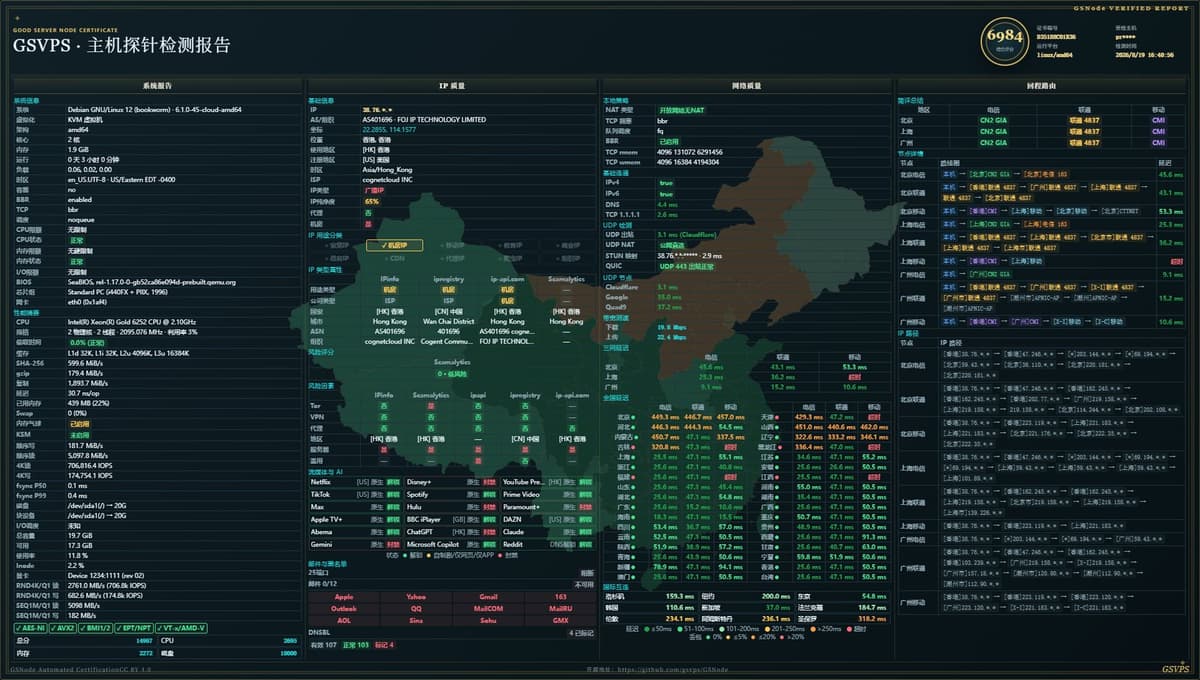Click the GSVPS logo in the footer
1200x680 pixels.
click(x=1175, y=669)
